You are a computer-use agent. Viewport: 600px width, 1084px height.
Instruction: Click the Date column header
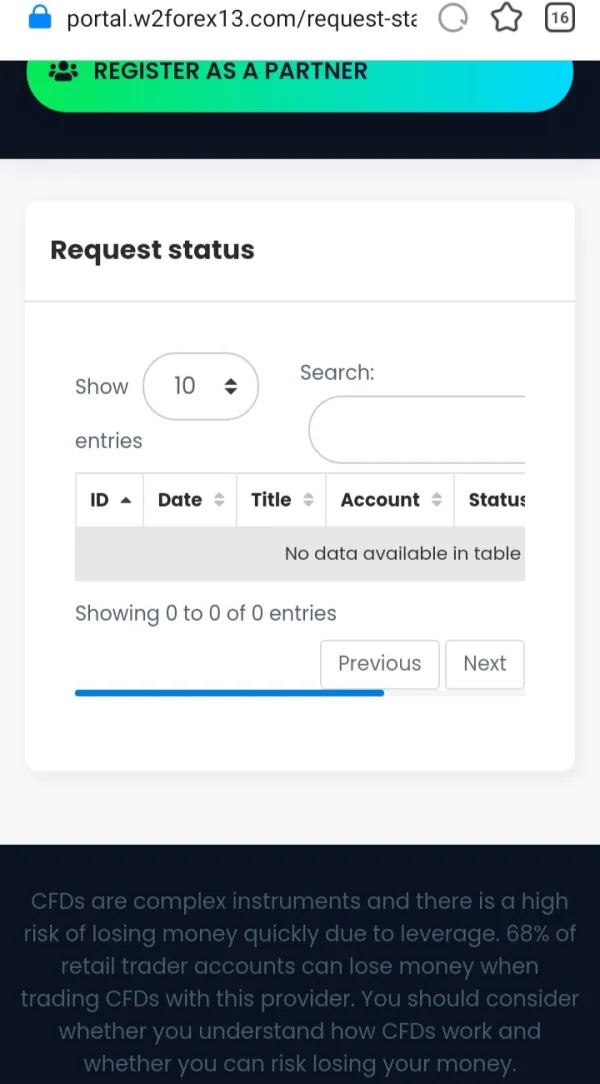click(180, 500)
